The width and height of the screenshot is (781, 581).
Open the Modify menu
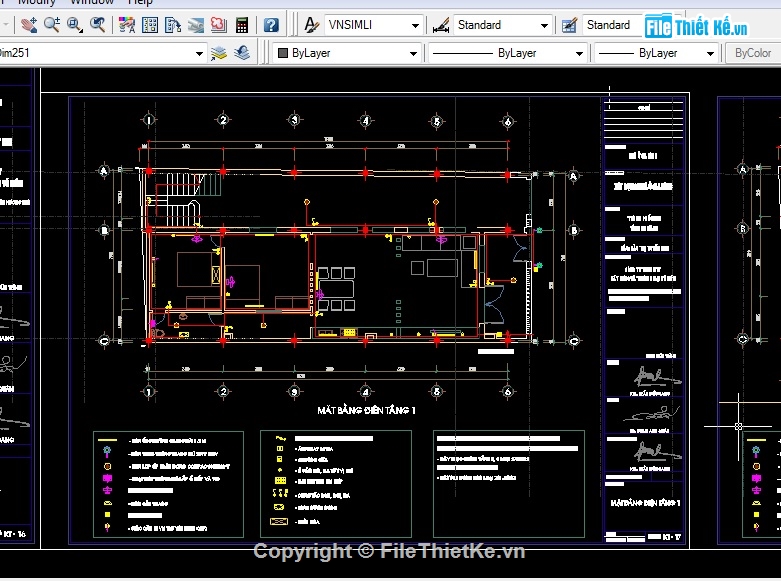(37, 2)
